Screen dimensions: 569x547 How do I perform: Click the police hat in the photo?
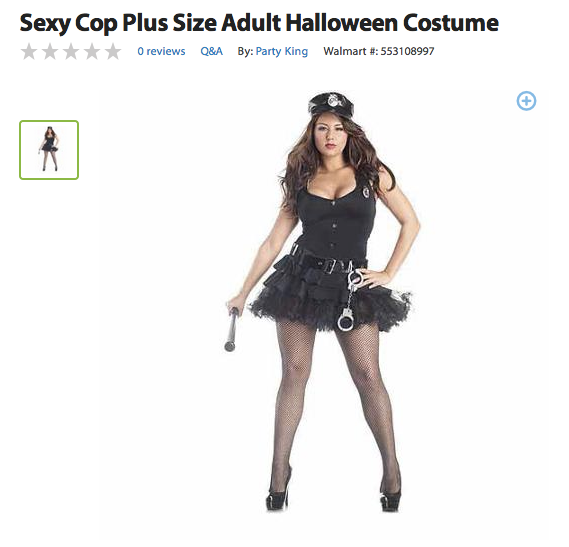[331, 104]
